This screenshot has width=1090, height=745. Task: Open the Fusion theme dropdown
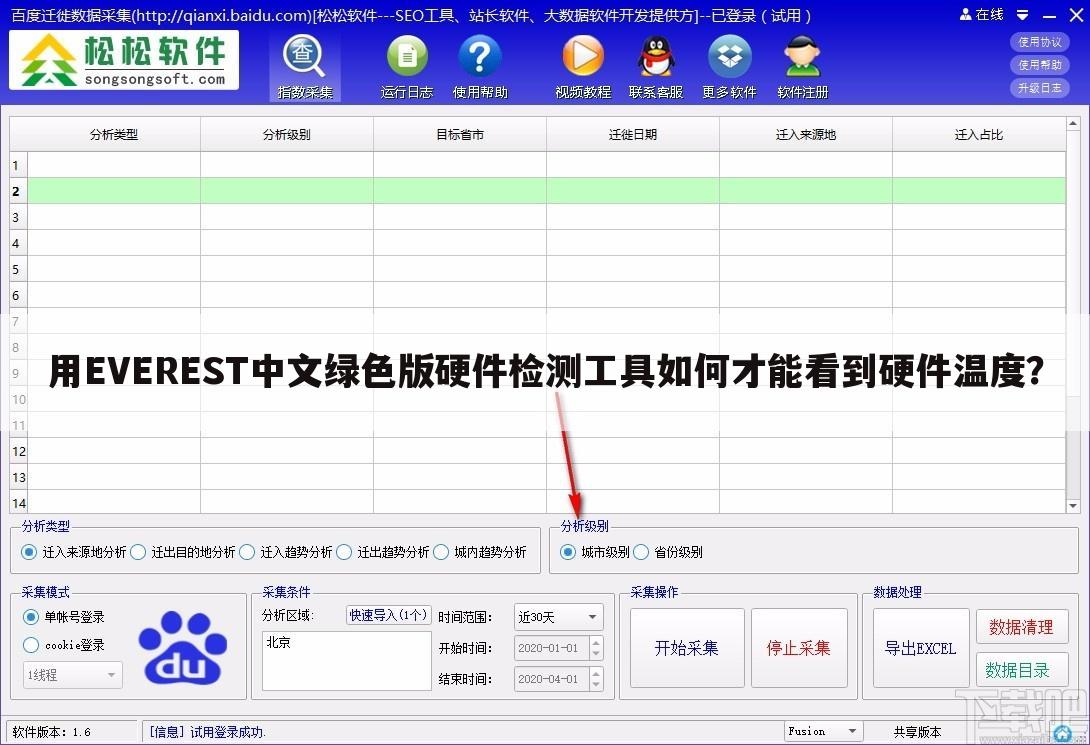pyautogui.click(x=824, y=731)
